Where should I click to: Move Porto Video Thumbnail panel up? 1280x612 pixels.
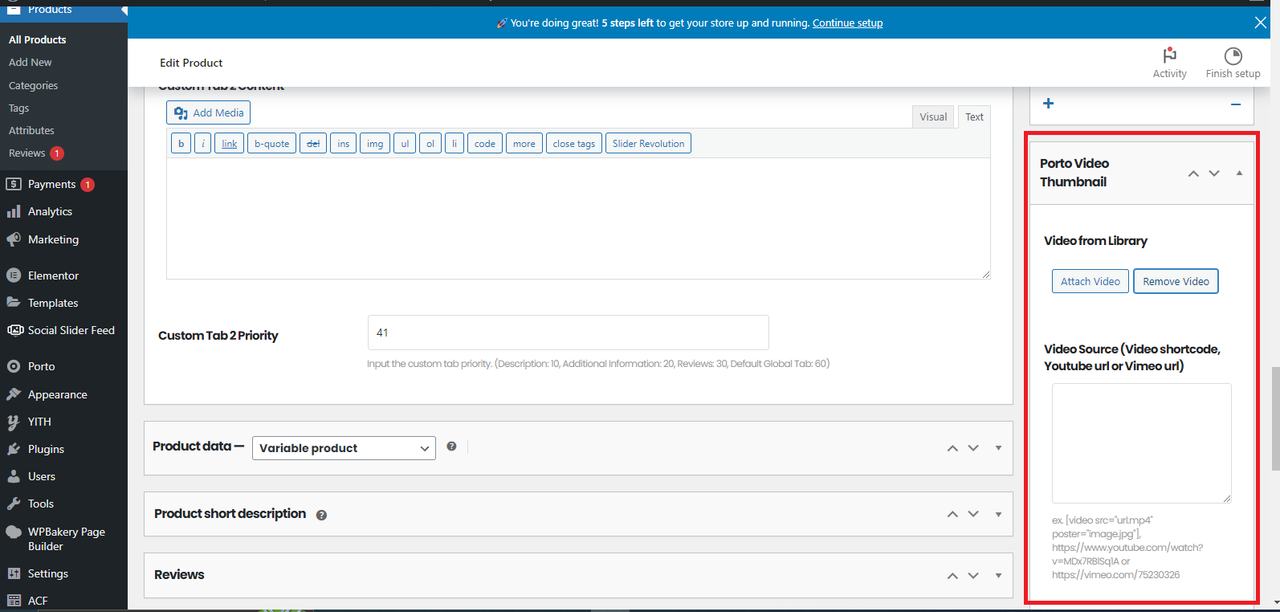[x=1192, y=173]
